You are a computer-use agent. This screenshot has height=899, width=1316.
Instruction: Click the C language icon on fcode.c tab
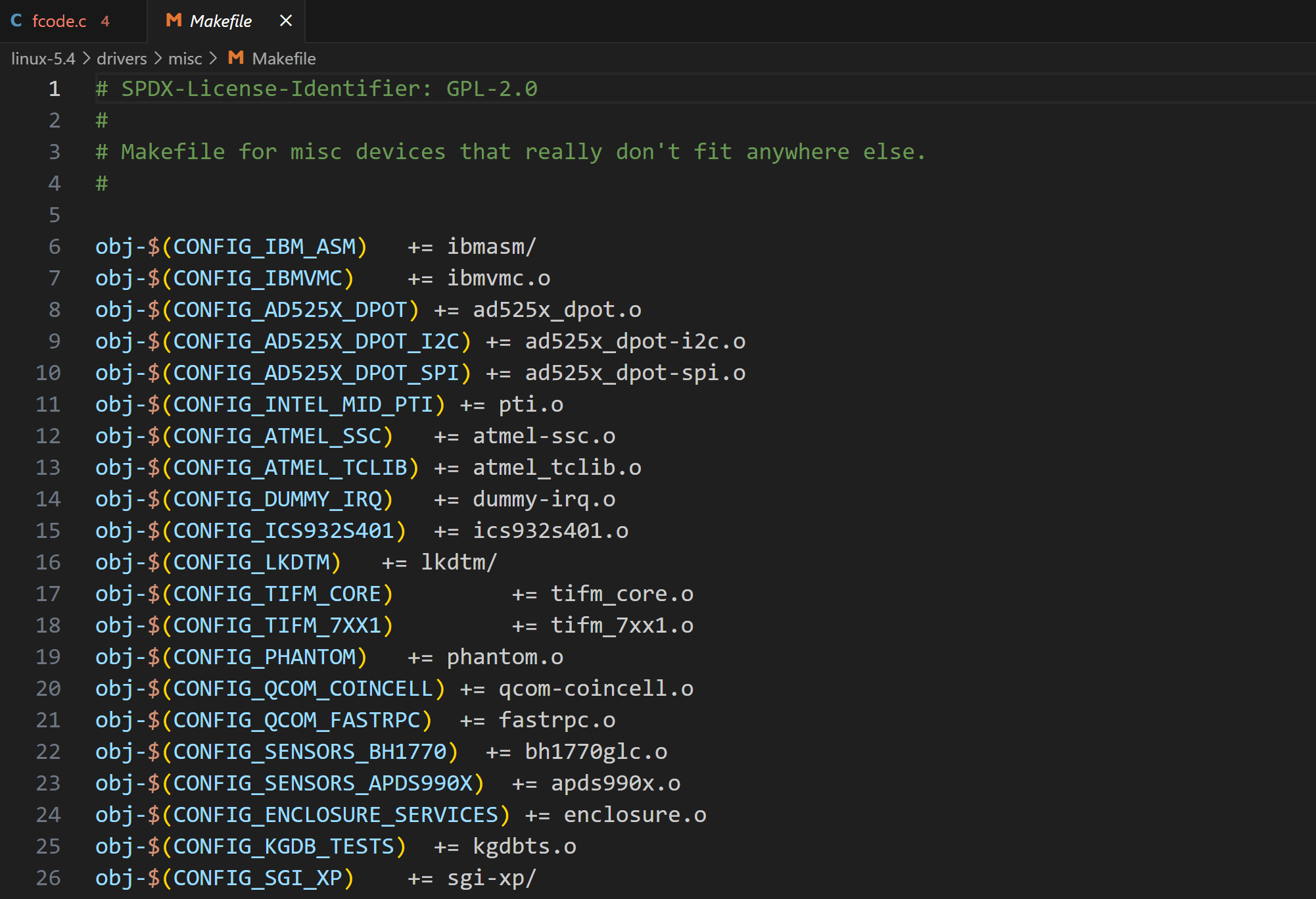(x=16, y=21)
